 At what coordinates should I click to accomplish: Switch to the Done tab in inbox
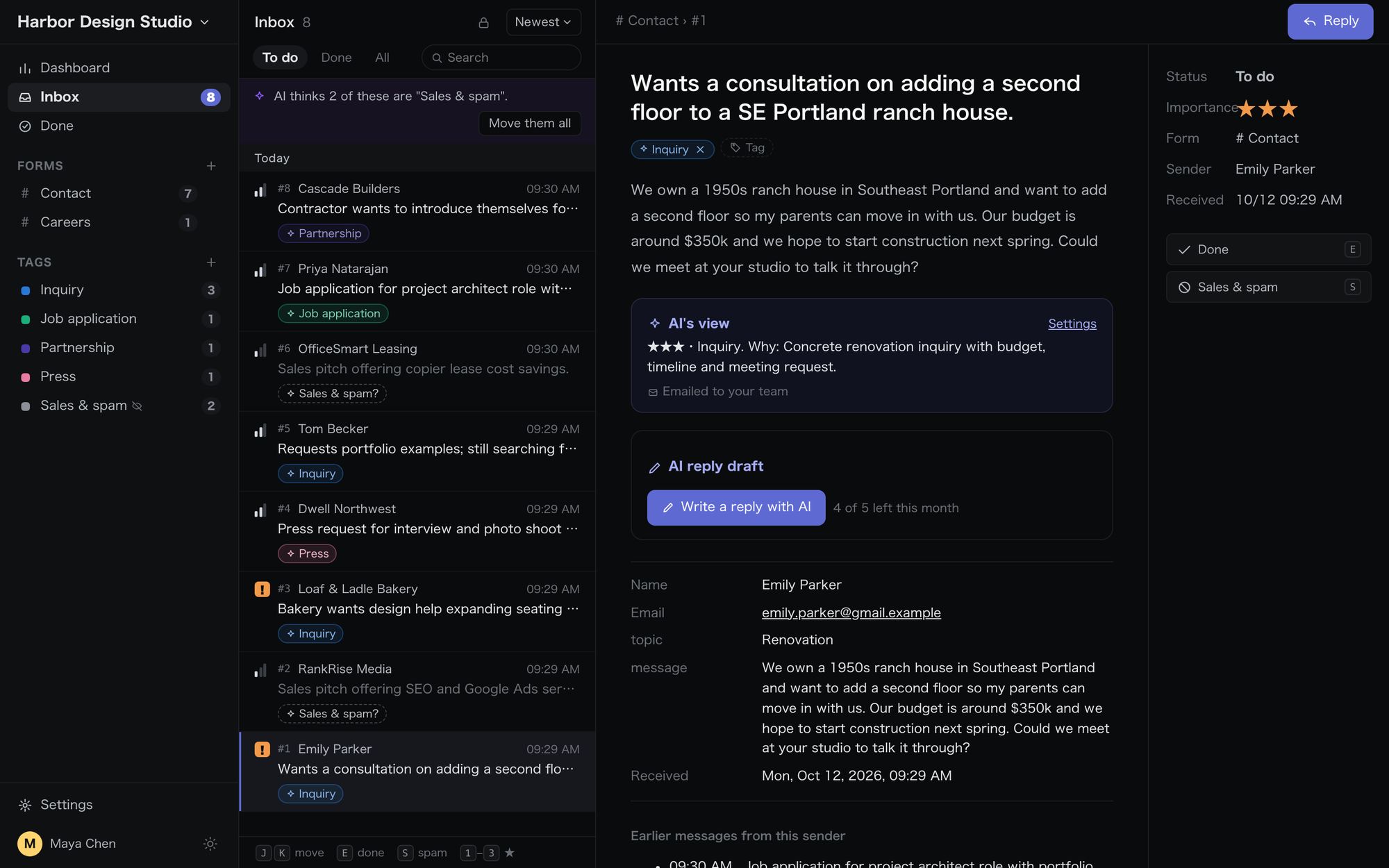[336, 58]
